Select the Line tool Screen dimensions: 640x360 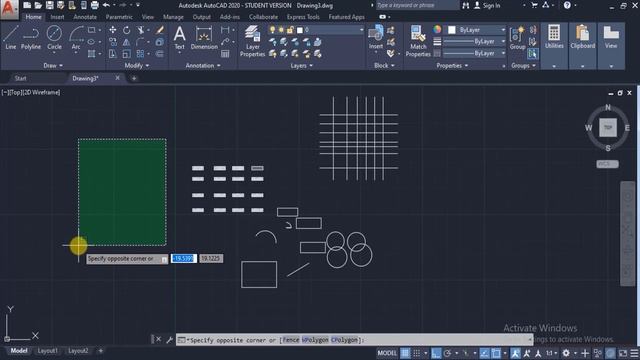[x=11, y=38]
